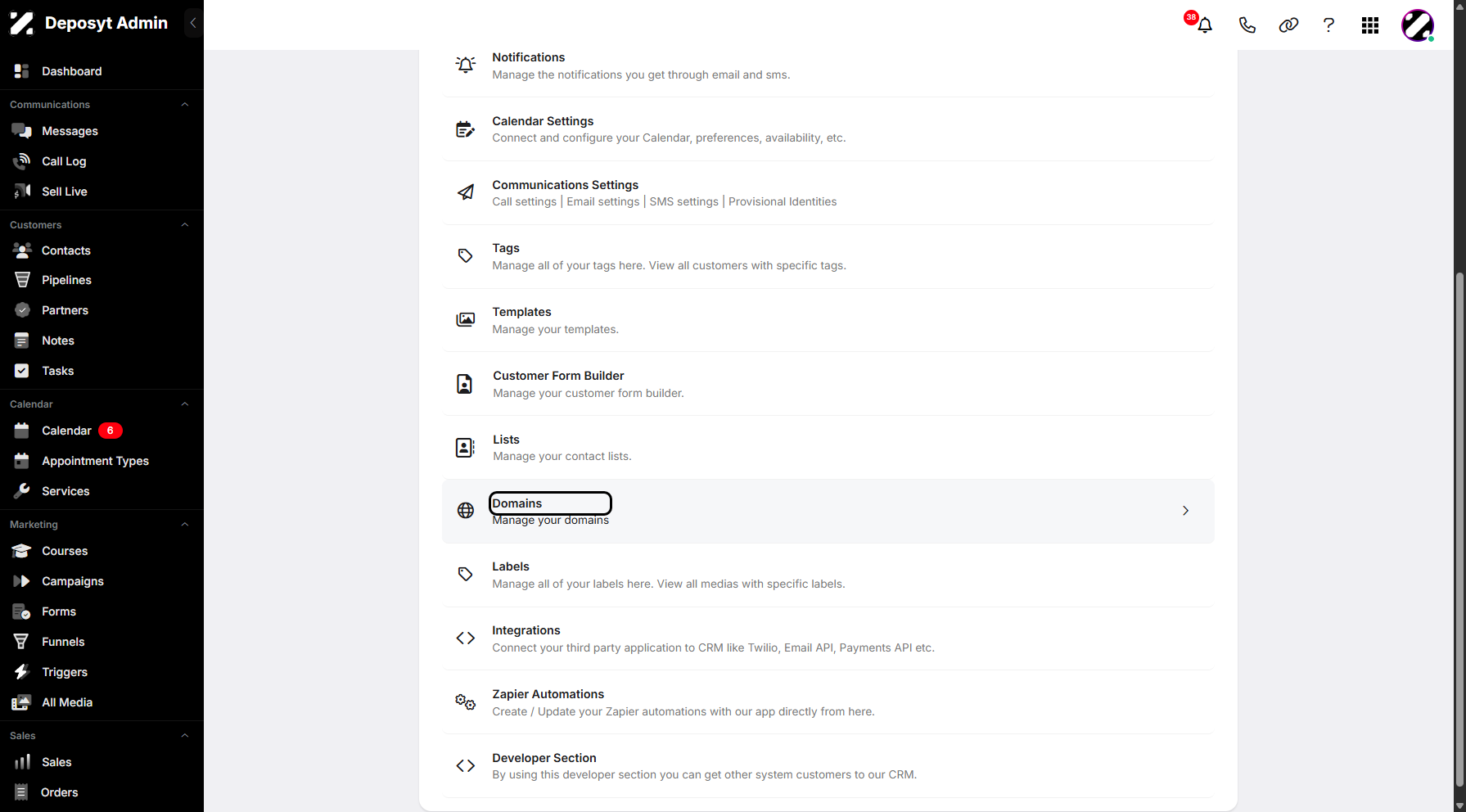1466x812 pixels.
Task: Collapse the Marketing sidebar section
Action: [185, 525]
